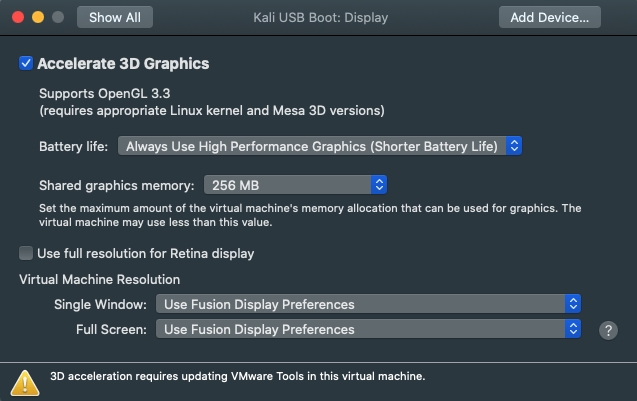Open the Full Screen resolution dropdown
637x401 pixels.
(x=368, y=329)
